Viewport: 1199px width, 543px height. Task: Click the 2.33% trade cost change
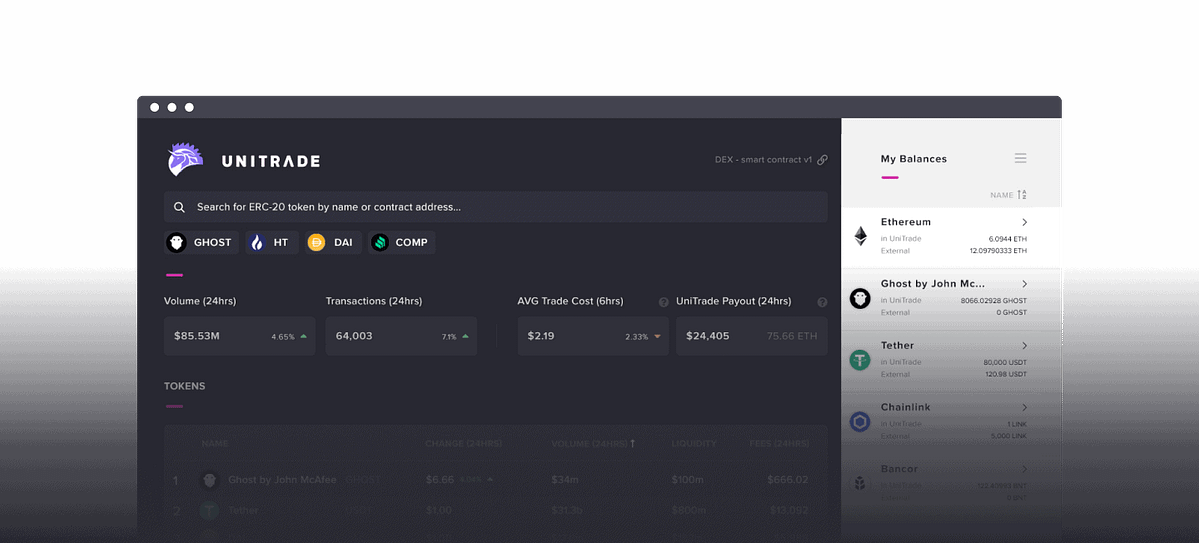[636, 337]
